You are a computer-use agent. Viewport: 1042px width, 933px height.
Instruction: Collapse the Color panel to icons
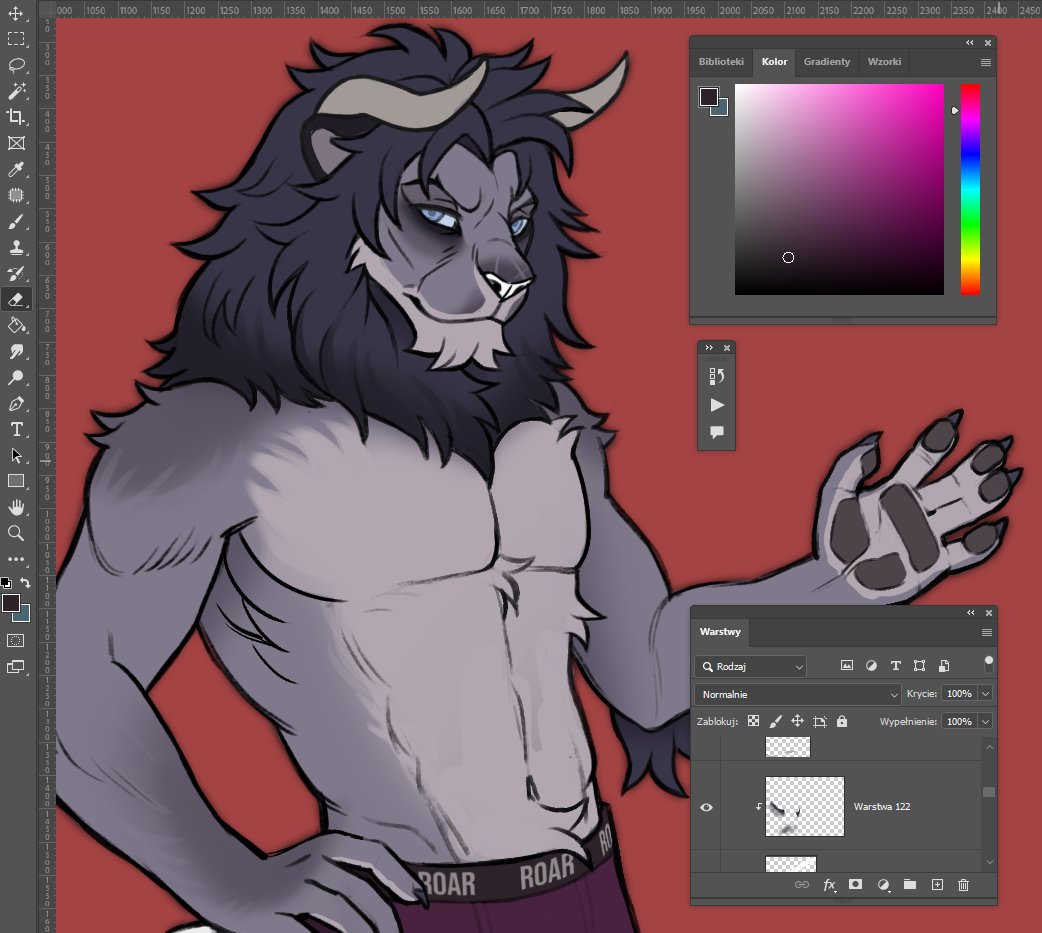(x=970, y=43)
